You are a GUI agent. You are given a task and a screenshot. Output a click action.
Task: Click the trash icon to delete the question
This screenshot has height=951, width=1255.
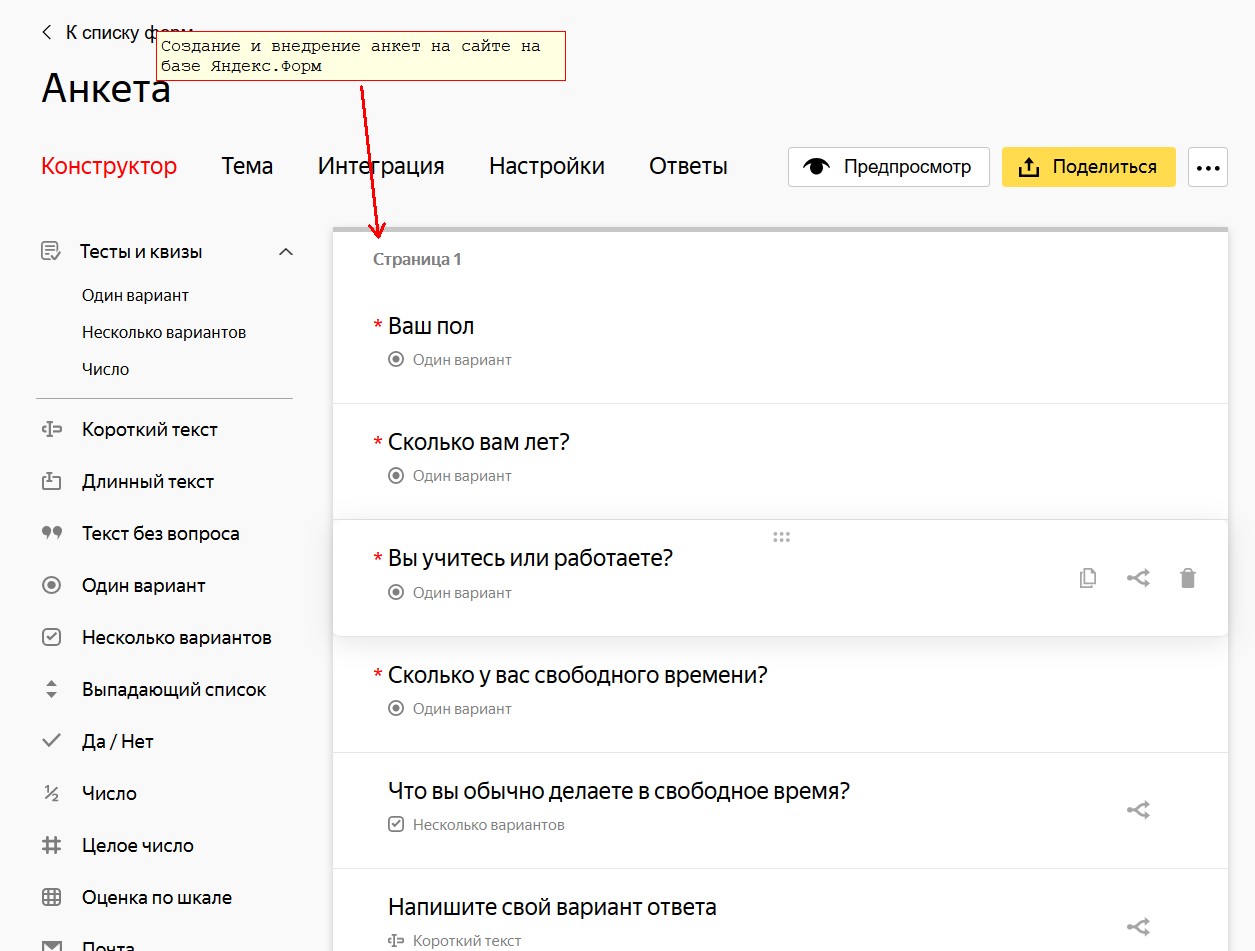(x=1187, y=578)
